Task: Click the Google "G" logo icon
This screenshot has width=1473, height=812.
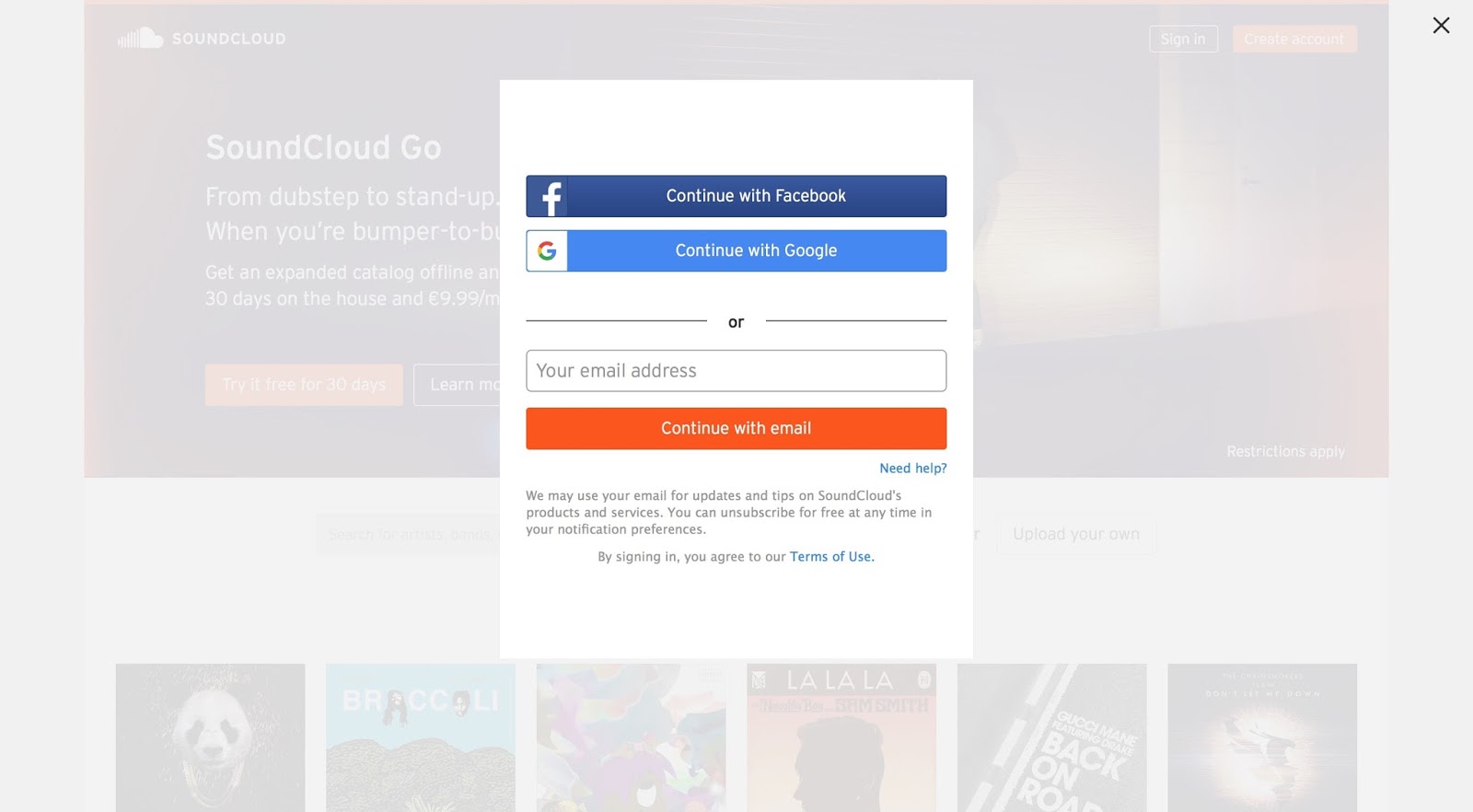Action: tap(547, 250)
